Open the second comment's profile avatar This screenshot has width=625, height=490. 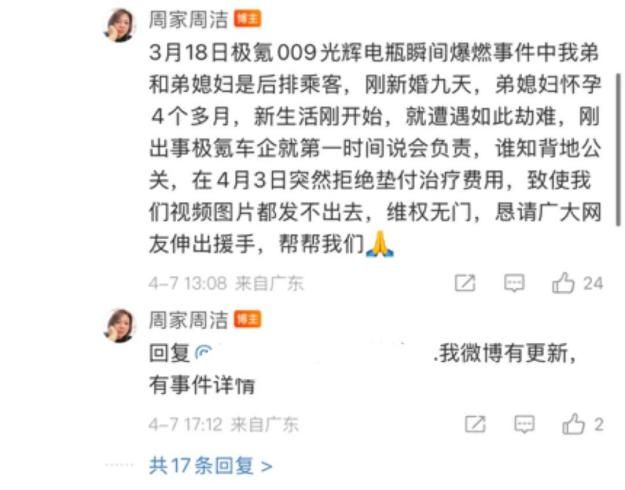120,325
